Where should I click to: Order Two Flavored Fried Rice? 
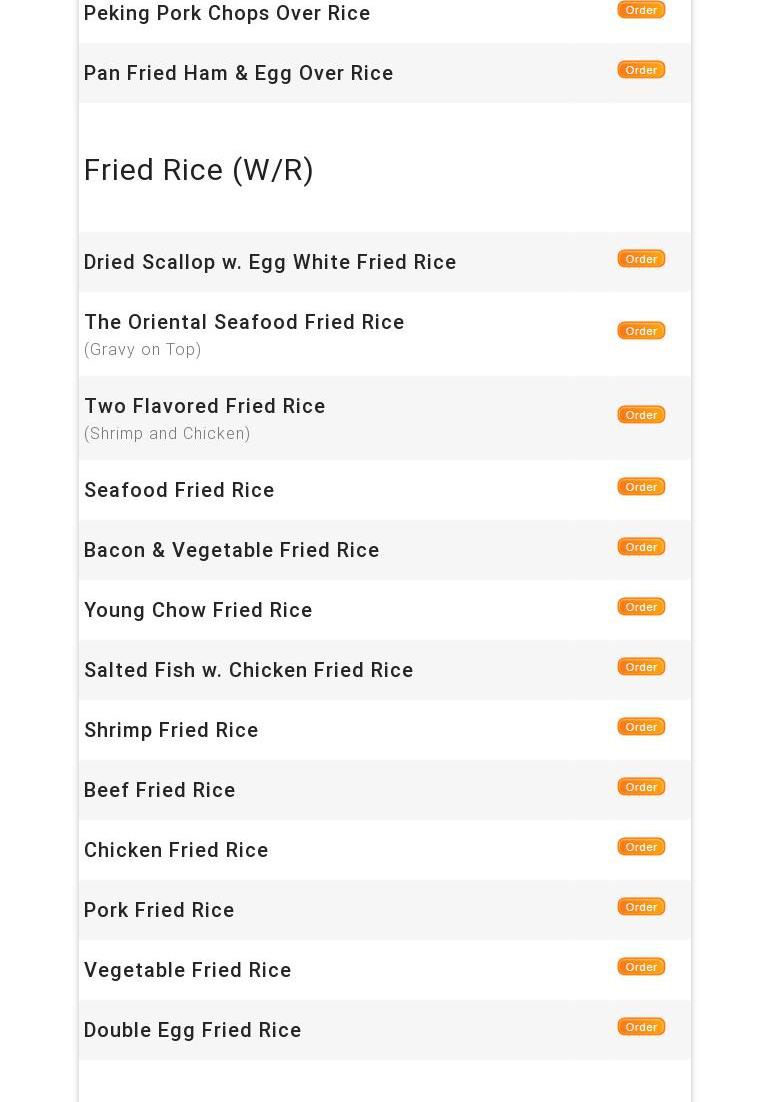[641, 415]
